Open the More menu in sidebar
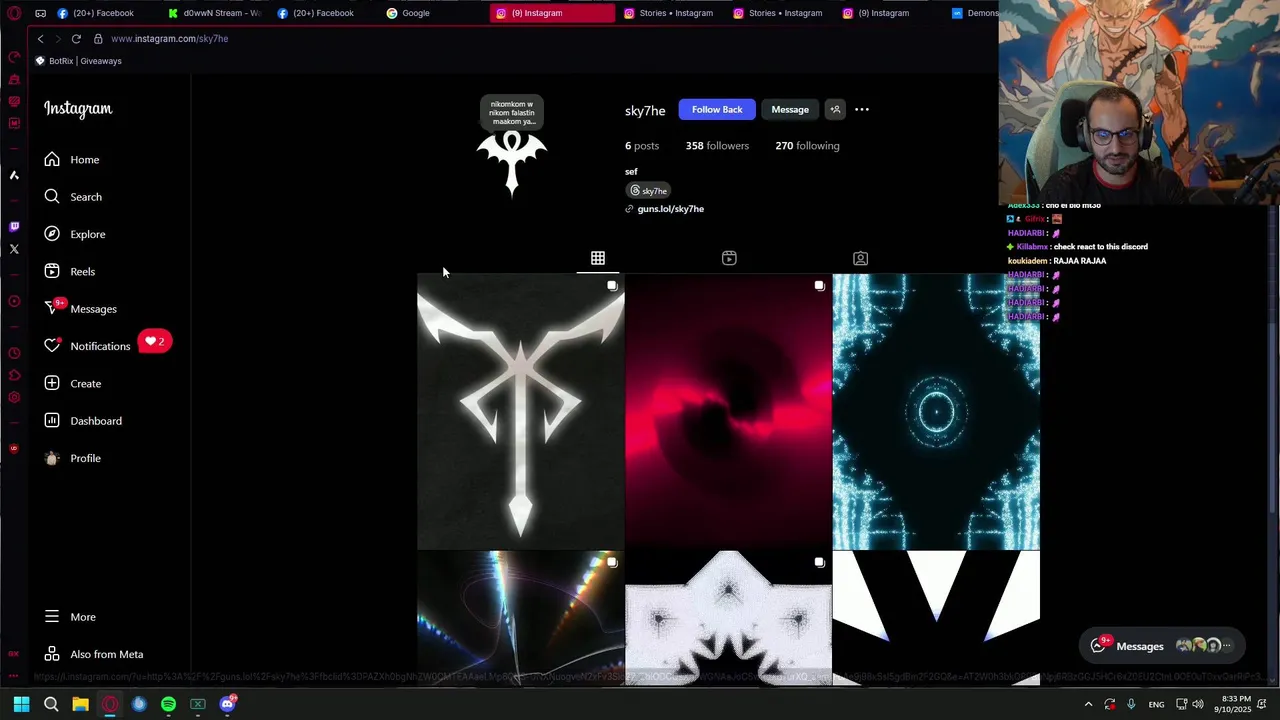This screenshot has height=720, width=1280. [x=70, y=617]
